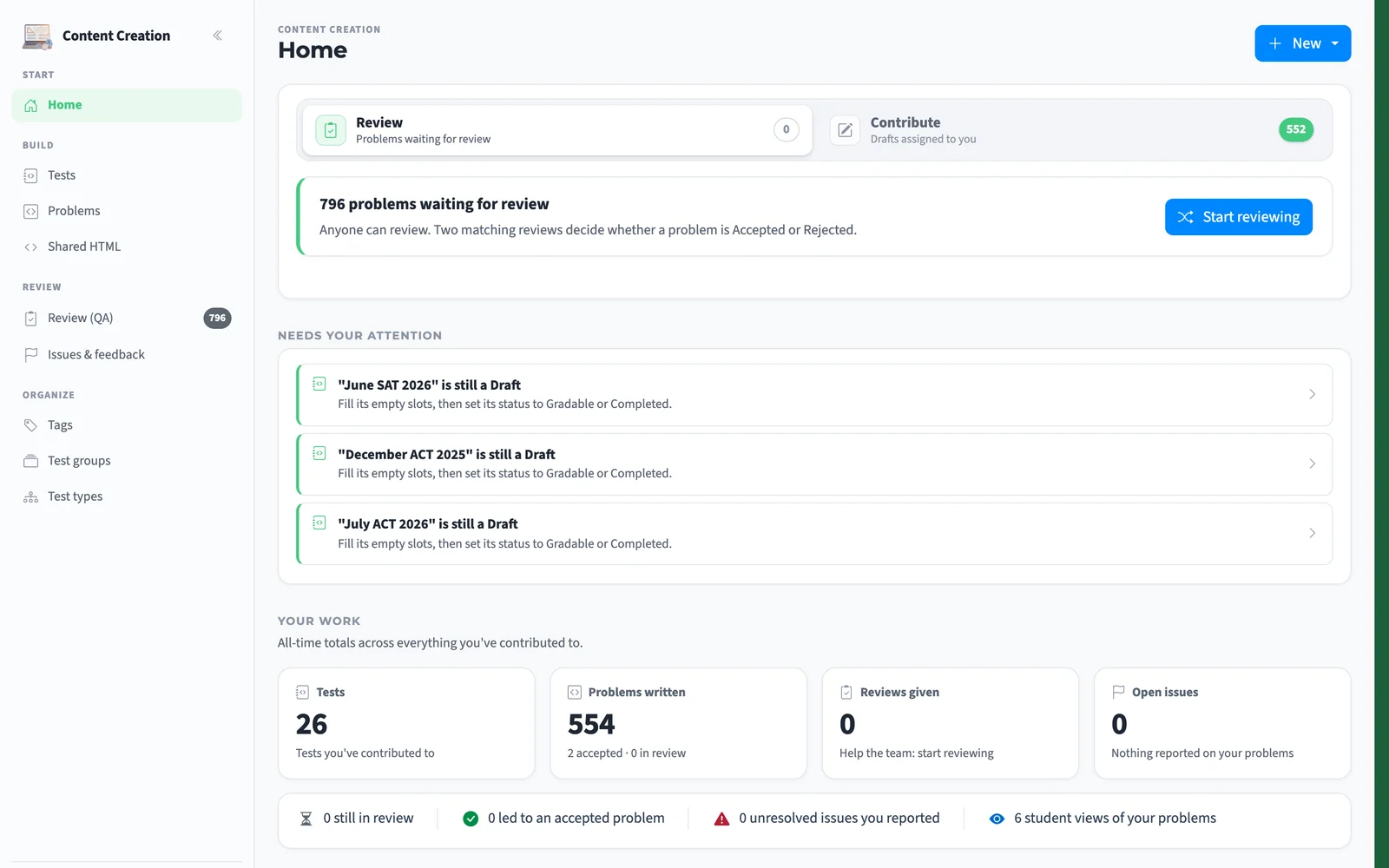Switch to the Contribute tab
Viewport: 1389px width, 868px height.
(1073, 130)
